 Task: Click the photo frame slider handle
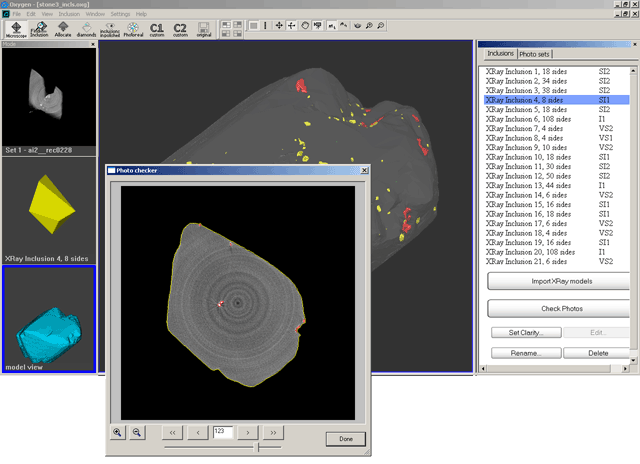tap(258, 448)
